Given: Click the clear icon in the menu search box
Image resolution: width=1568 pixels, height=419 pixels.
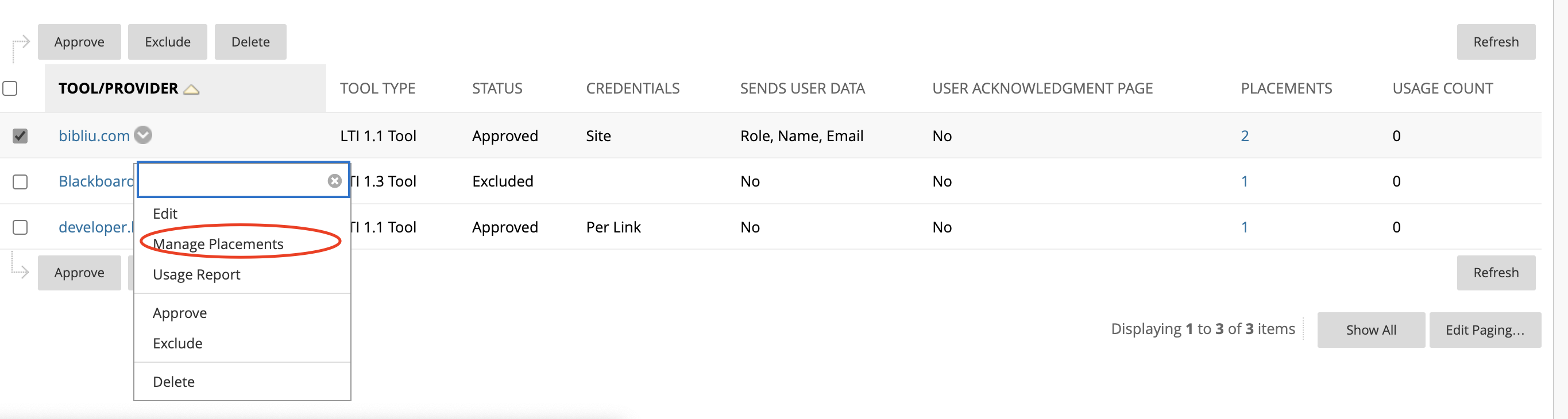Looking at the screenshot, I should (x=334, y=181).
